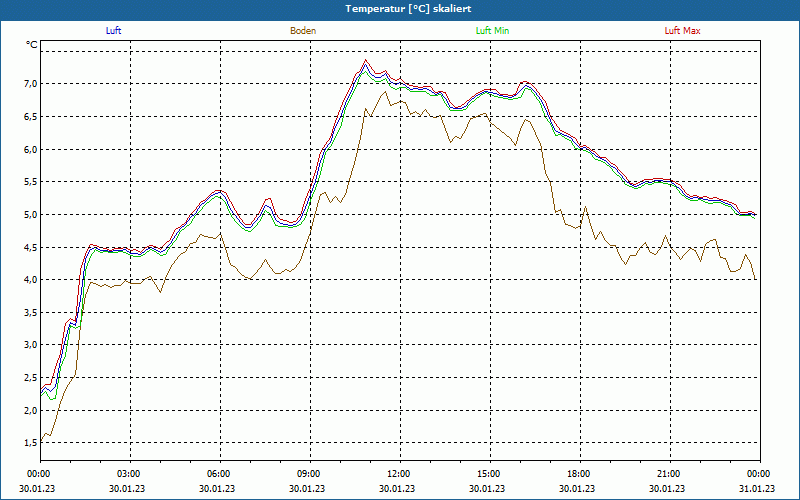Click the 15:00 time axis label

488,474
